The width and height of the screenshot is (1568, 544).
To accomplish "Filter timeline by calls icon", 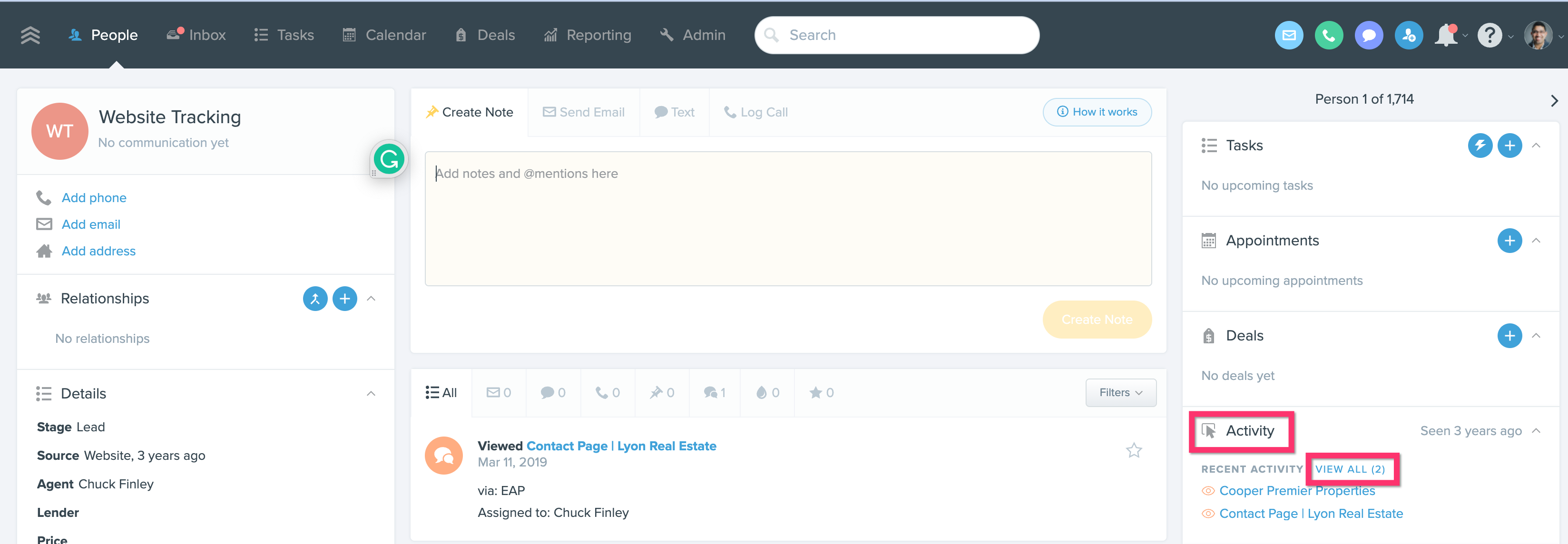I will click(x=608, y=392).
